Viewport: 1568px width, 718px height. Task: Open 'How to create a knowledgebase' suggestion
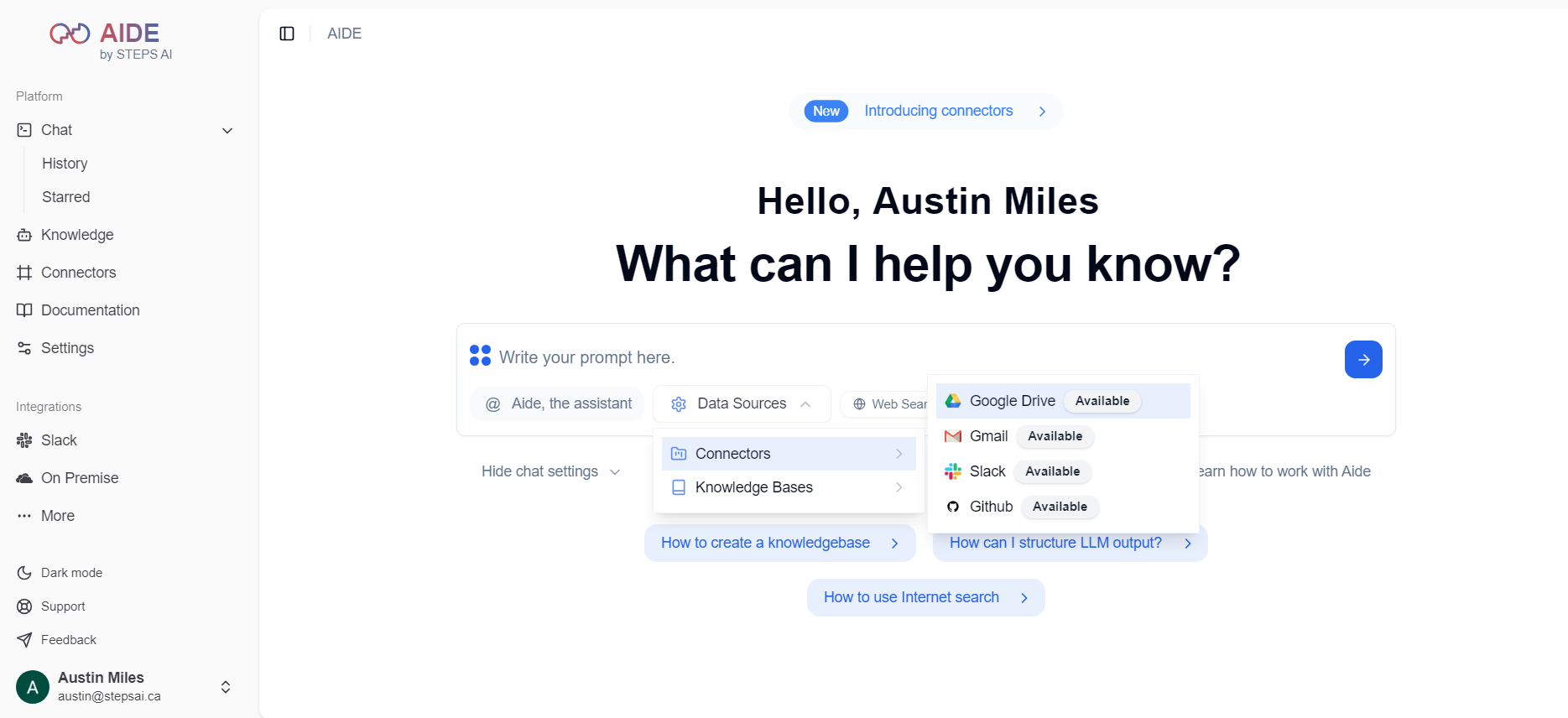point(780,543)
